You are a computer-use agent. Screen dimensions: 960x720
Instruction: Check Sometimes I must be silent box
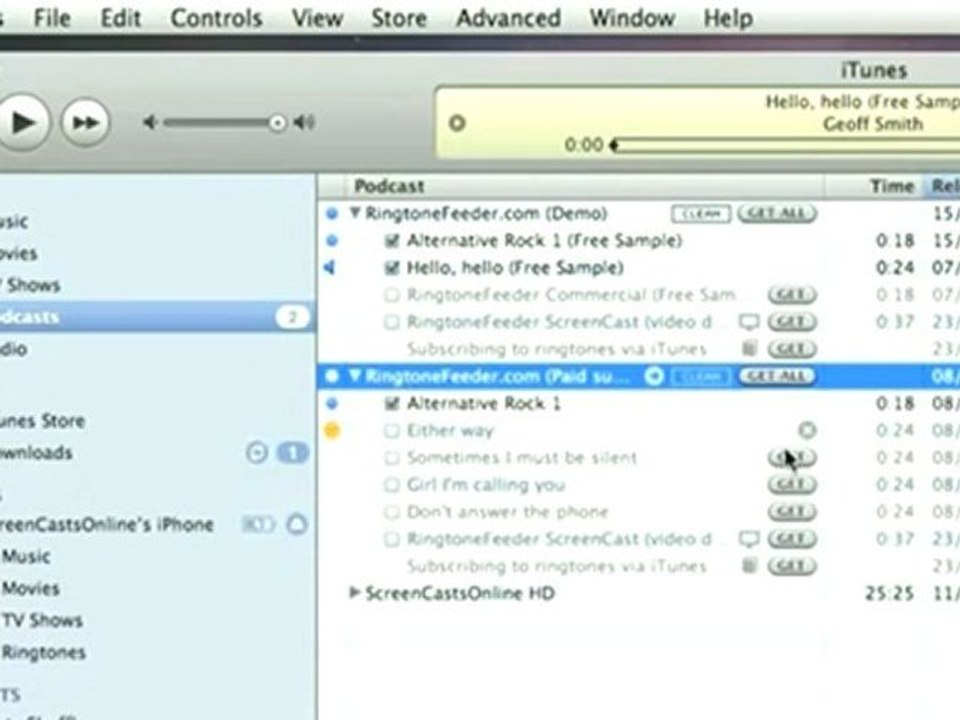(392, 457)
